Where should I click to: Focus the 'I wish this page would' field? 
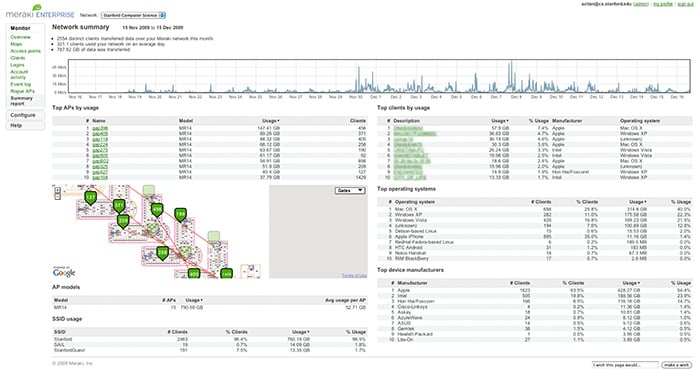[x=625, y=365]
